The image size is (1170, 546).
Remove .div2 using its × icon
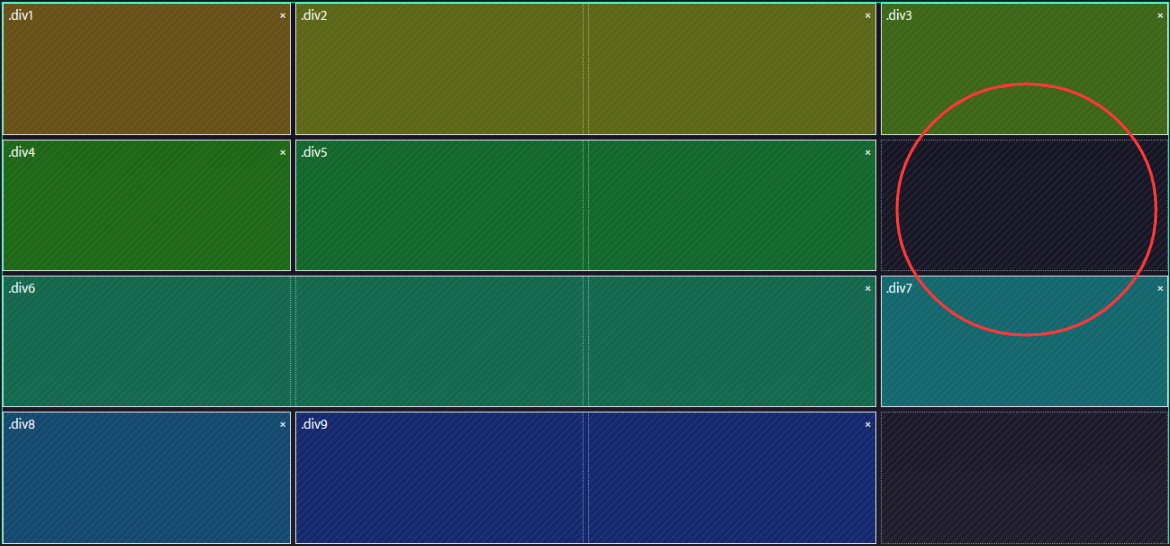click(x=867, y=16)
